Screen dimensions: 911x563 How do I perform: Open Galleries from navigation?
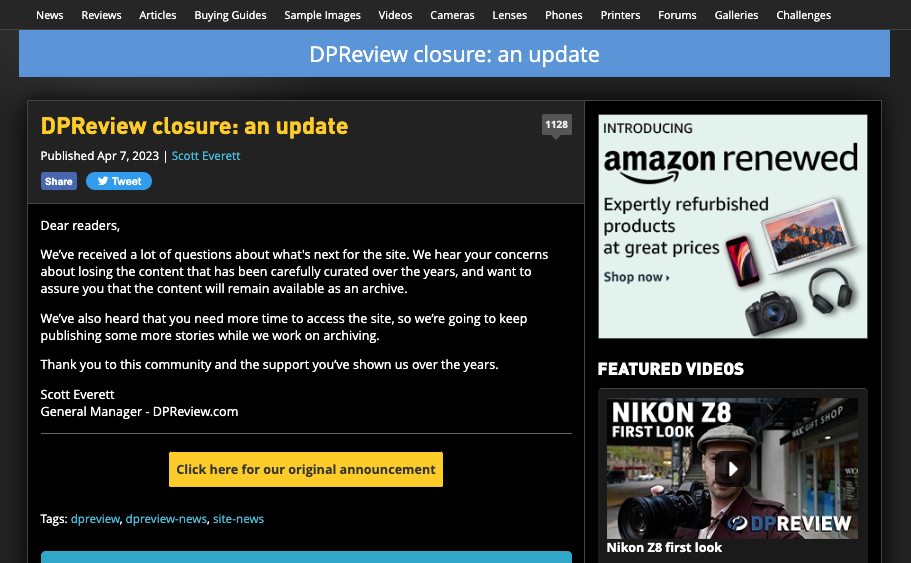[736, 15]
